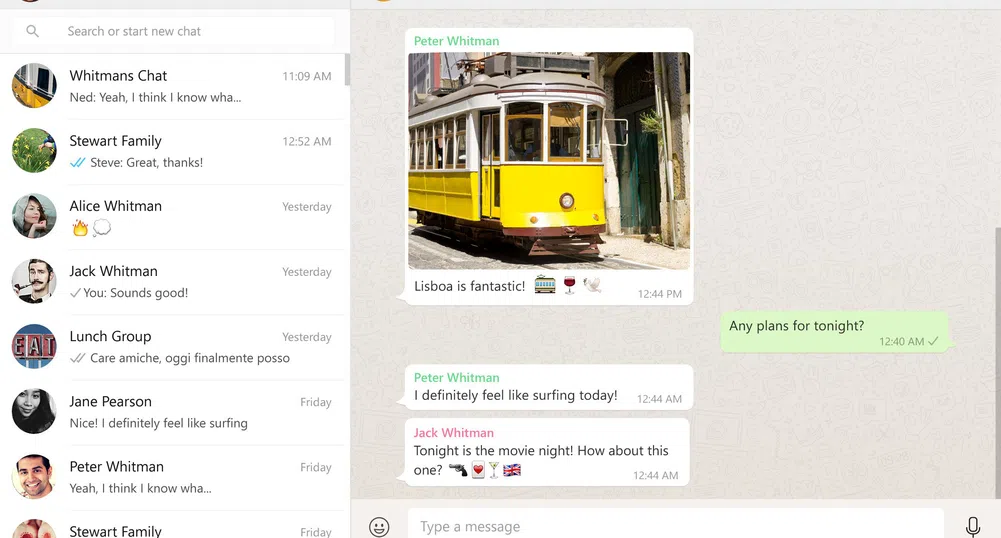Click the cocktail glass emoji in movie message
The height and width of the screenshot is (538, 1001).
(494, 470)
